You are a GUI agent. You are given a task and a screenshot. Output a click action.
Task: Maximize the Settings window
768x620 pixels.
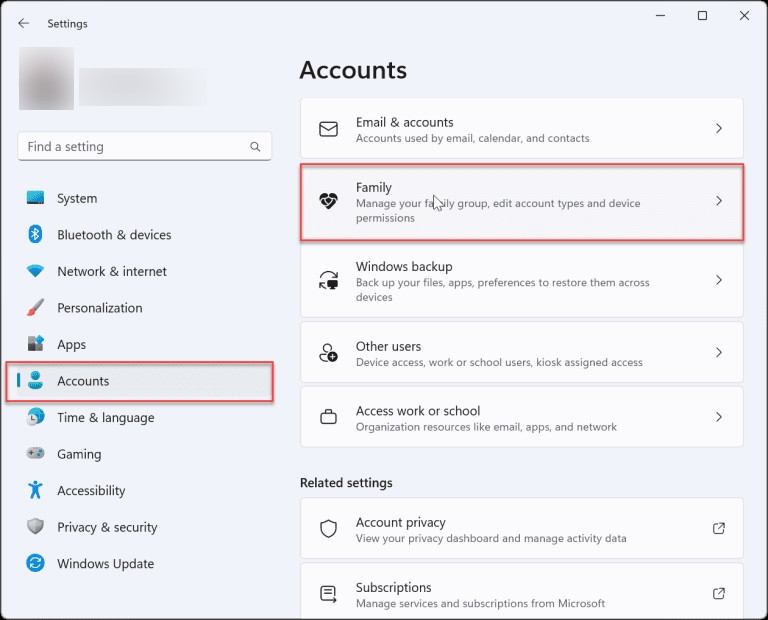pyautogui.click(x=702, y=16)
